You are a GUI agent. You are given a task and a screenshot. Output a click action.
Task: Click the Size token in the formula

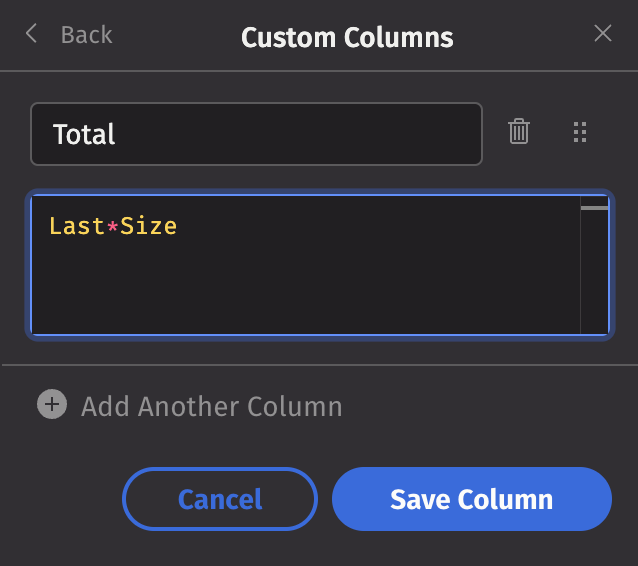149,226
